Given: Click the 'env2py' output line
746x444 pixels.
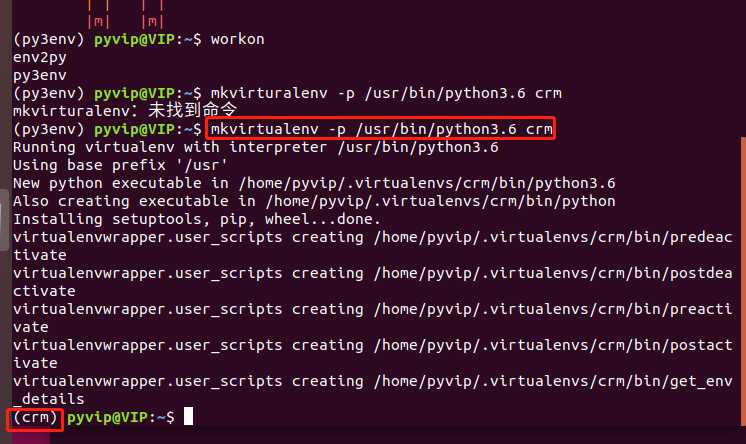Looking at the screenshot, I should coord(39,58).
